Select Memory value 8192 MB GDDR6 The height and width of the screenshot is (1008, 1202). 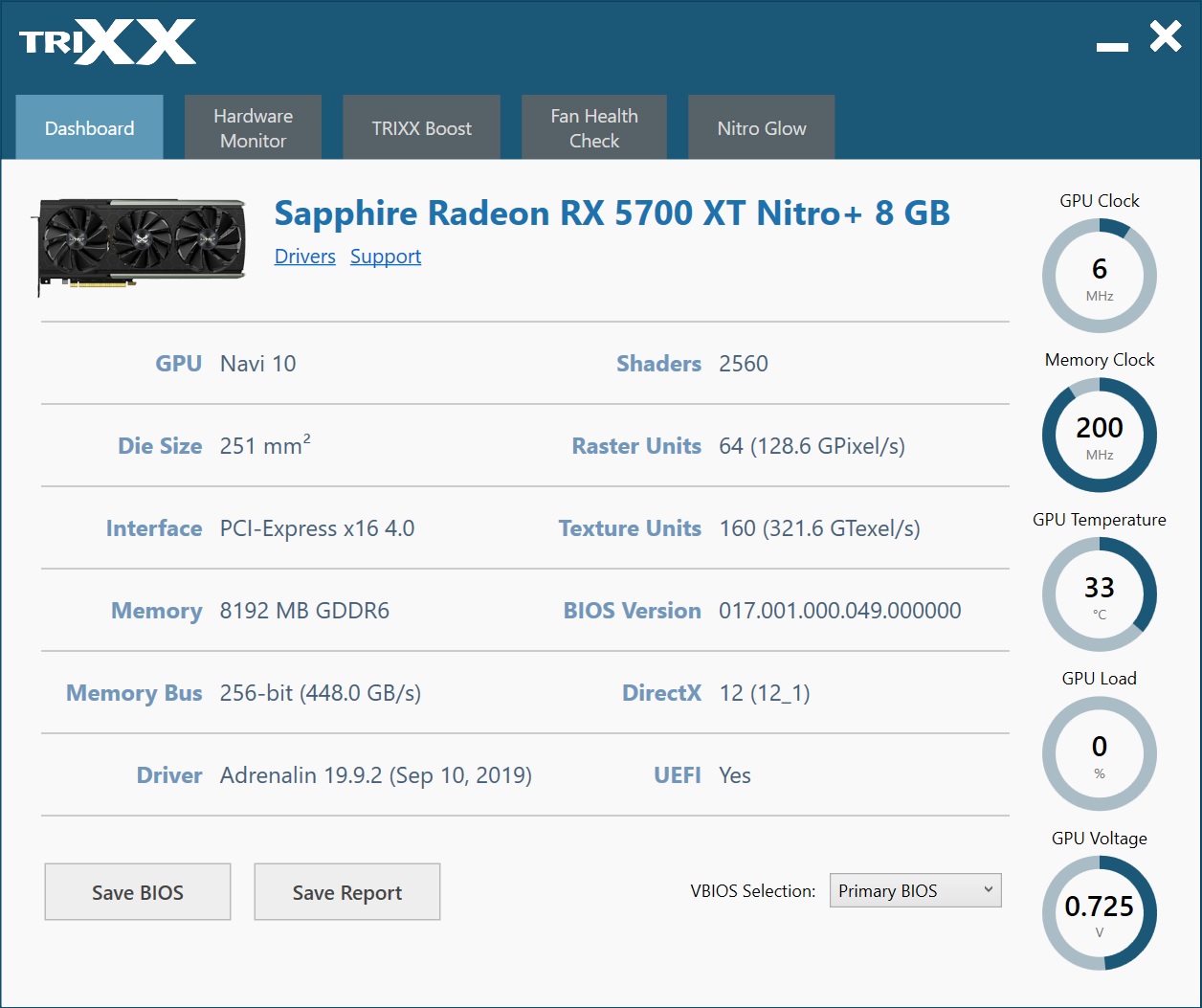(x=305, y=611)
